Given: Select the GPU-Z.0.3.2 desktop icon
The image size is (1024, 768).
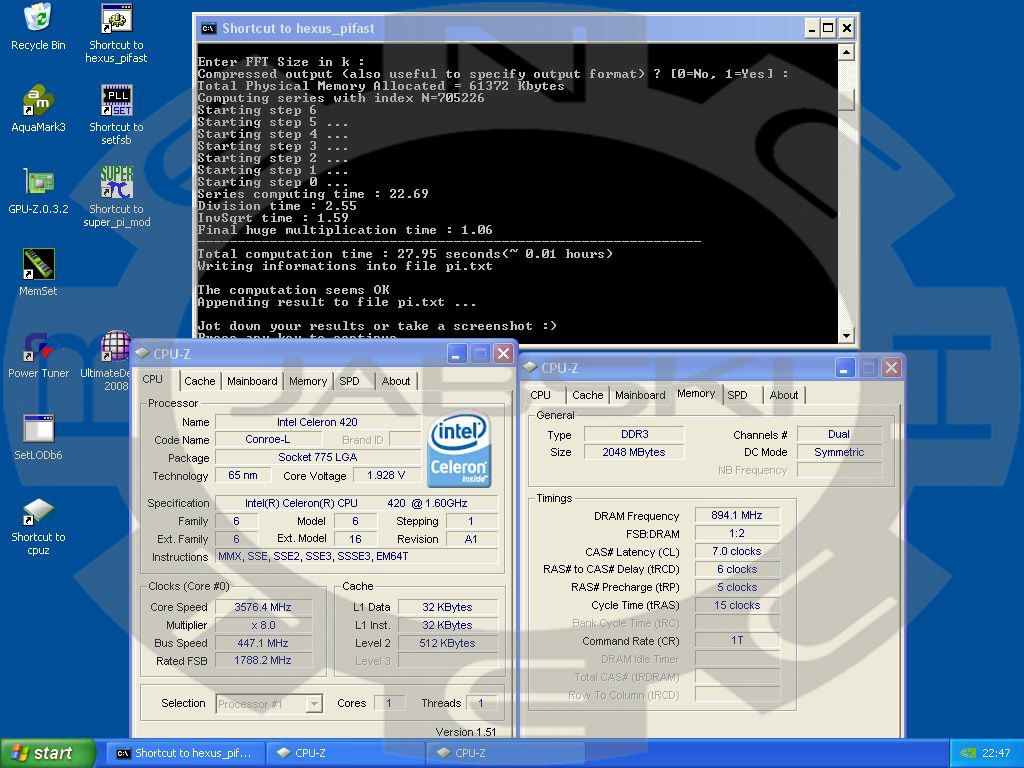Looking at the screenshot, I should (x=38, y=191).
